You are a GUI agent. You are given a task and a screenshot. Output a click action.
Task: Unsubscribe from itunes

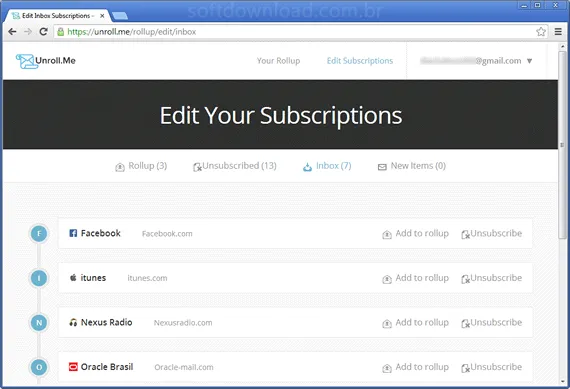(491, 278)
